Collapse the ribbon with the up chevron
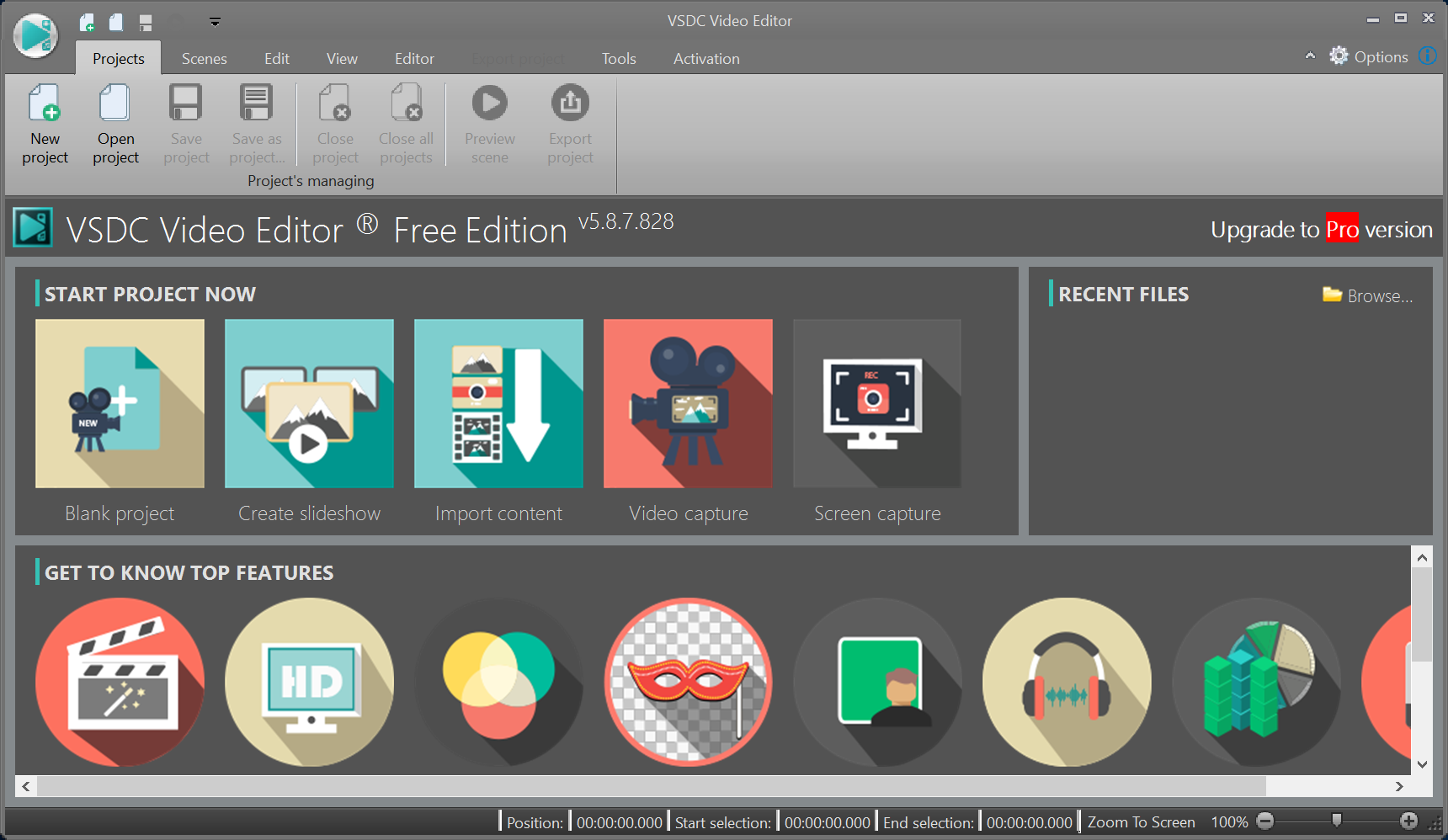The width and height of the screenshot is (1448, 840). (x=1310, y=56)
